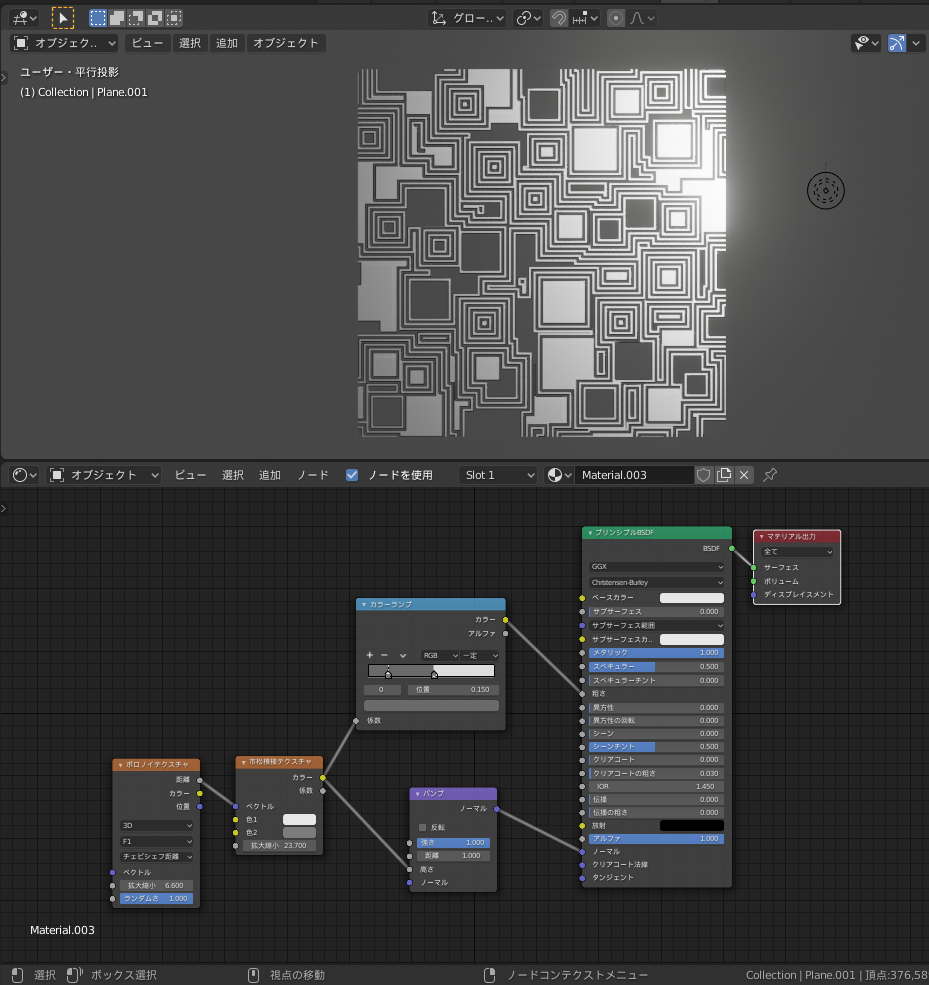Open the チェビシェフ距離 dropdown in Voronoi node
Viewport: 929px width, 985px height.
157,856
